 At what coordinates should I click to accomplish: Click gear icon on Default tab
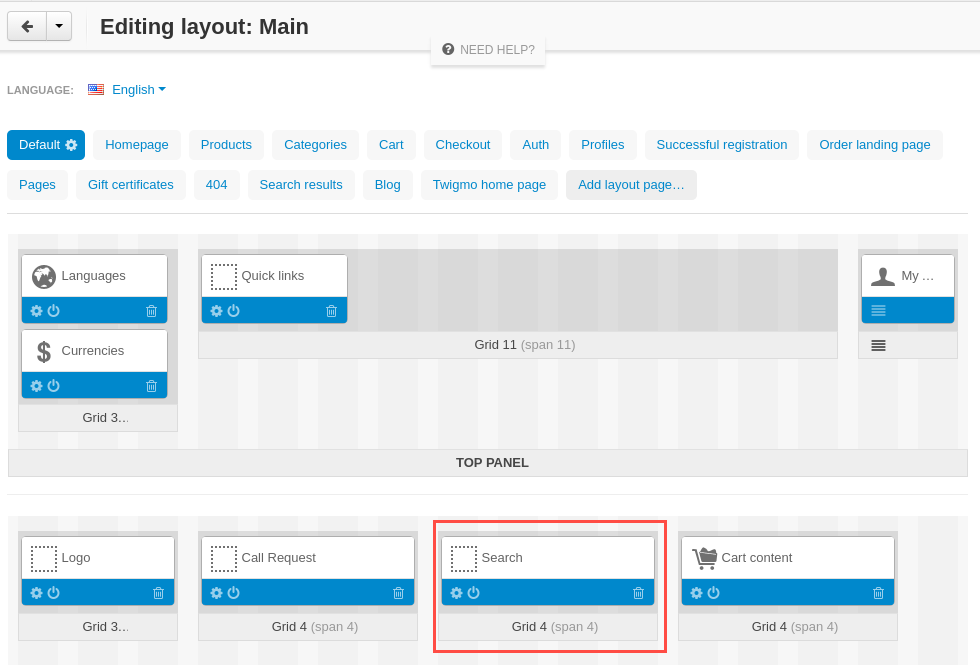click(x=71, y=145)
